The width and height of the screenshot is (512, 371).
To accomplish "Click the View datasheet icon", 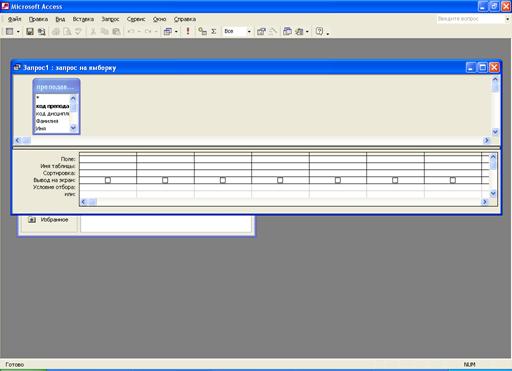I will 10,32.
